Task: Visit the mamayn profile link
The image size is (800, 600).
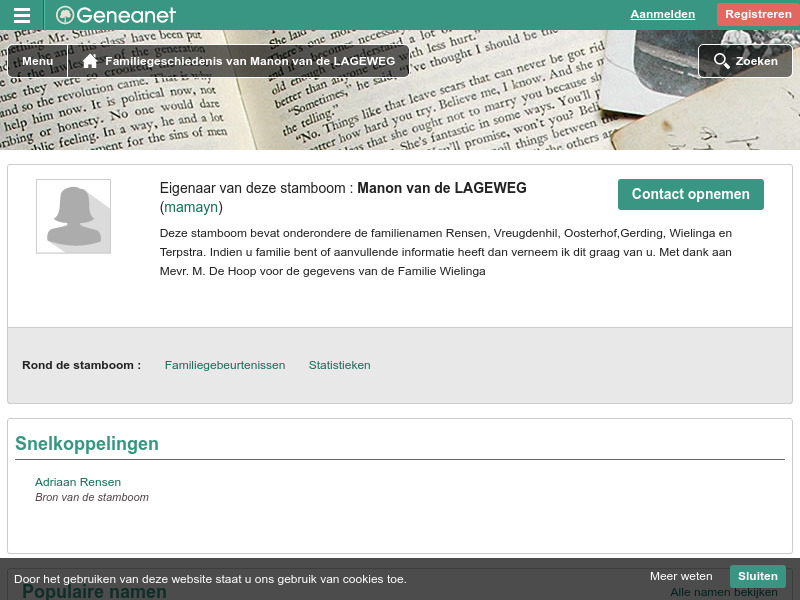Action: tap(191, 207)
